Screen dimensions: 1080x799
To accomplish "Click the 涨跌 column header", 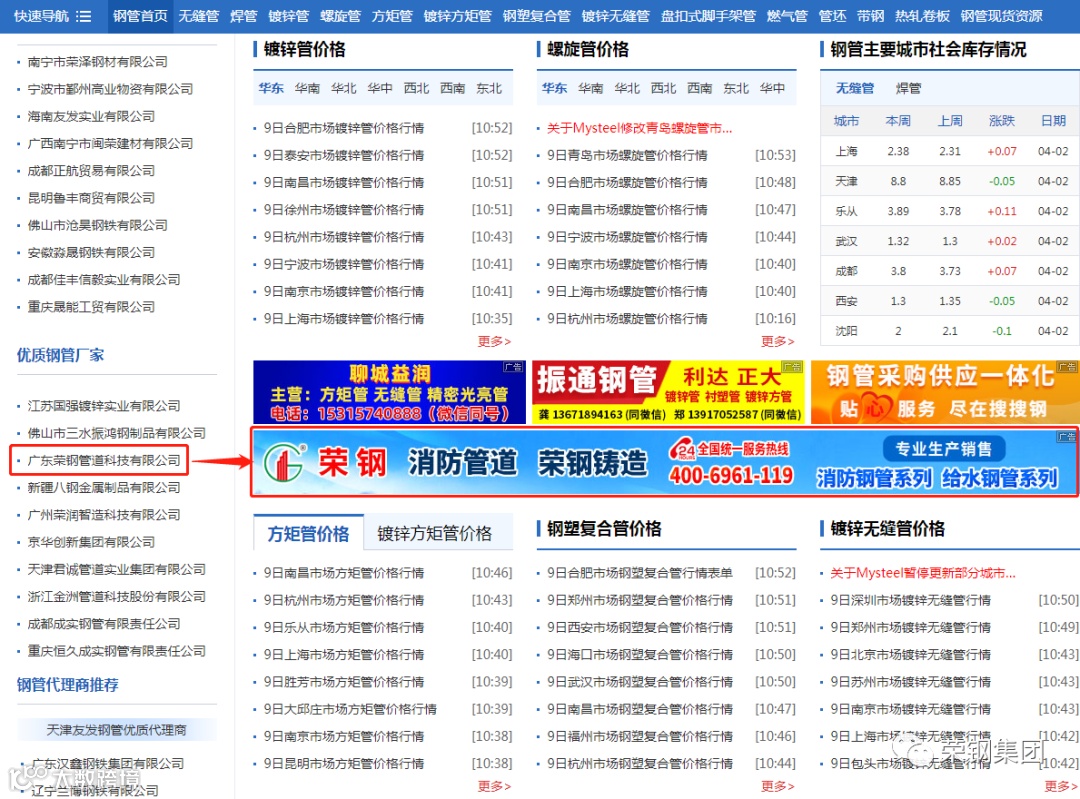I will point(1001,121).
